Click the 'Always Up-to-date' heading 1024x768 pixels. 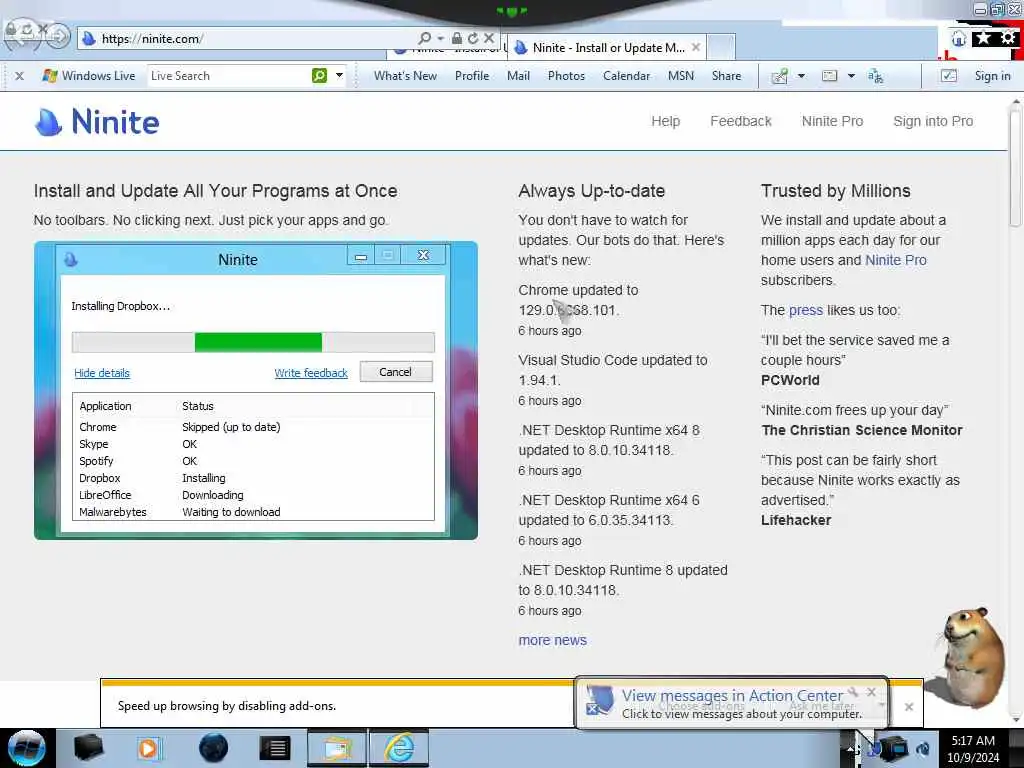coord(591,191)
